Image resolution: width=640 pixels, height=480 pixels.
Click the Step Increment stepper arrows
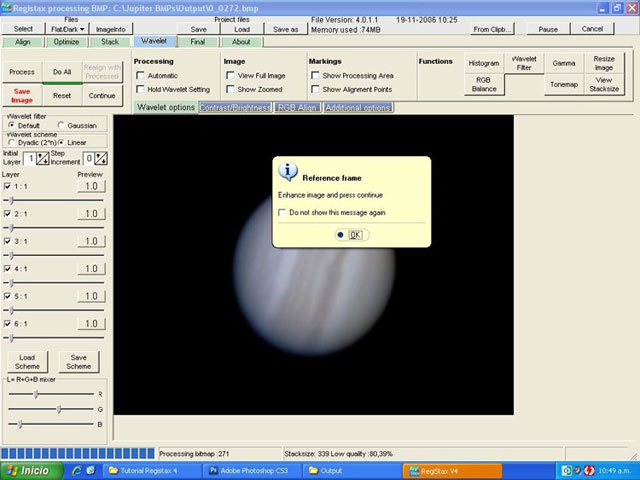coord(102,159)
